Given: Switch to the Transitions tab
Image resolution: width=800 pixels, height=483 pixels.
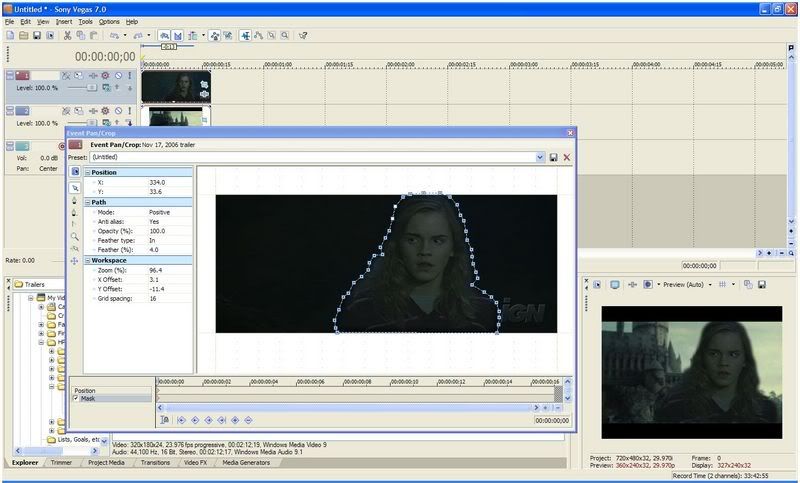Looking at the screenshot, I should click(x=155, y=463).
